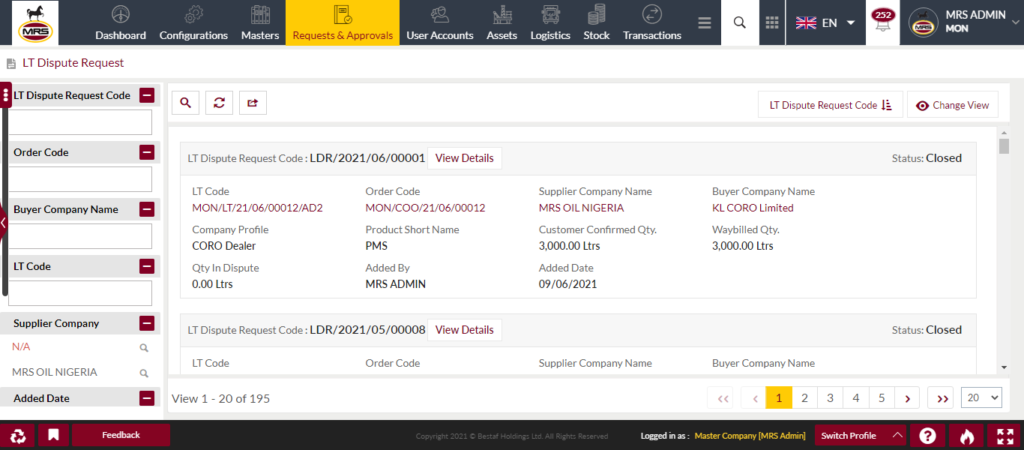This screenshot has height=450, width=1024.
Task: Collapse the Added Date filter
Action: click(x=147, y=398)
